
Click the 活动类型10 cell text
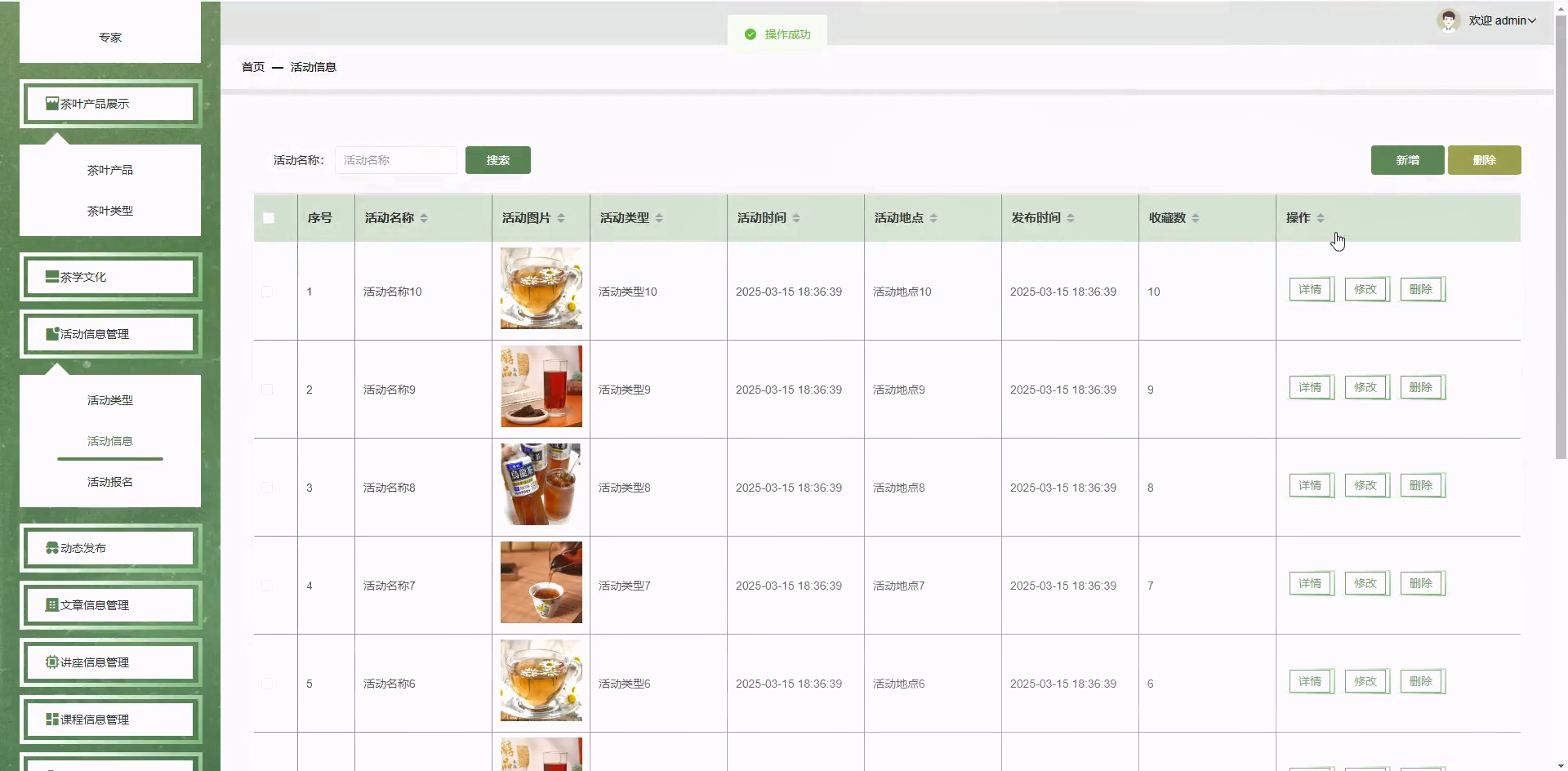click(x=628, y=292)
